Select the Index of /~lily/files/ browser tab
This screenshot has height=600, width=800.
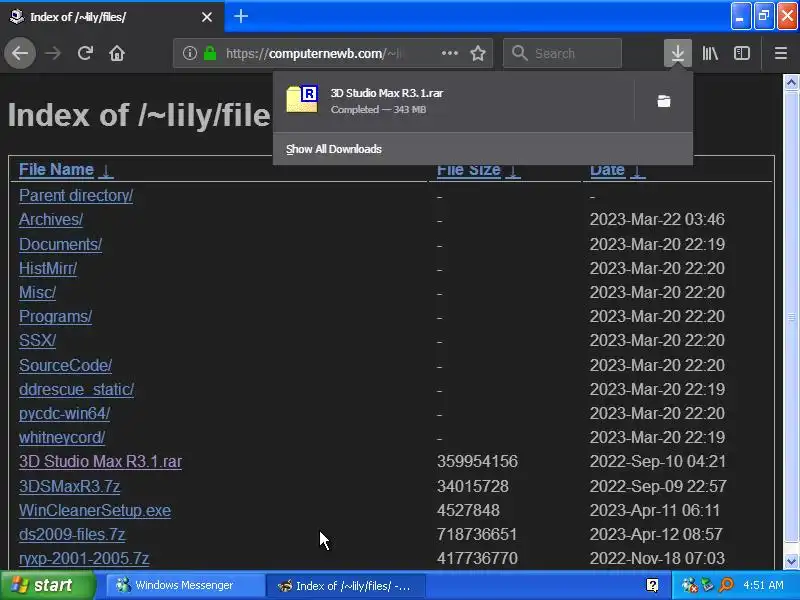(111, 17)
